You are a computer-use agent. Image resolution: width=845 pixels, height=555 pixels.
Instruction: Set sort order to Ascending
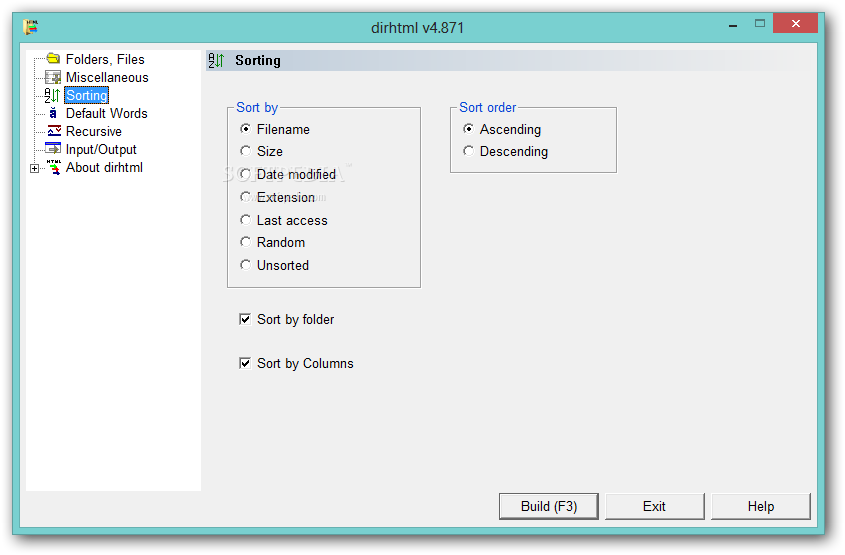click(502, 129)
